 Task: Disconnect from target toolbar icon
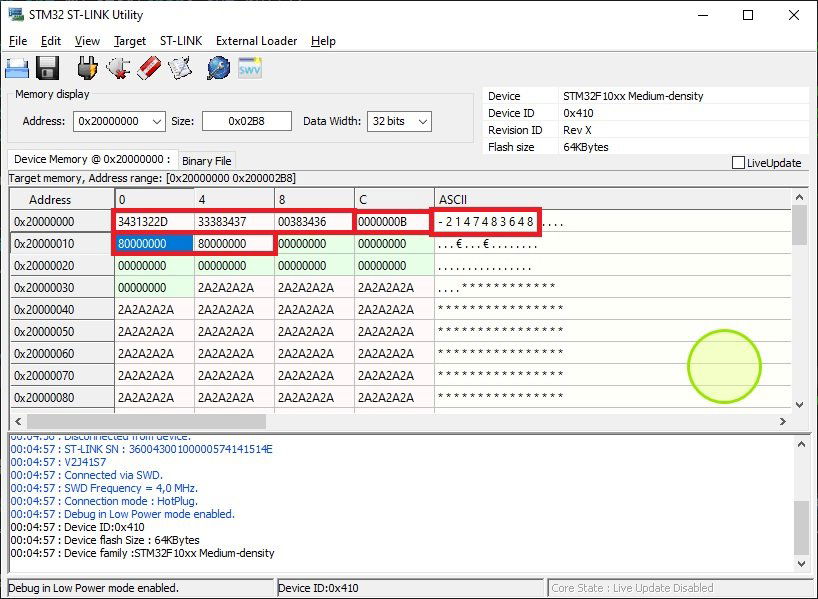coord(118,68)
